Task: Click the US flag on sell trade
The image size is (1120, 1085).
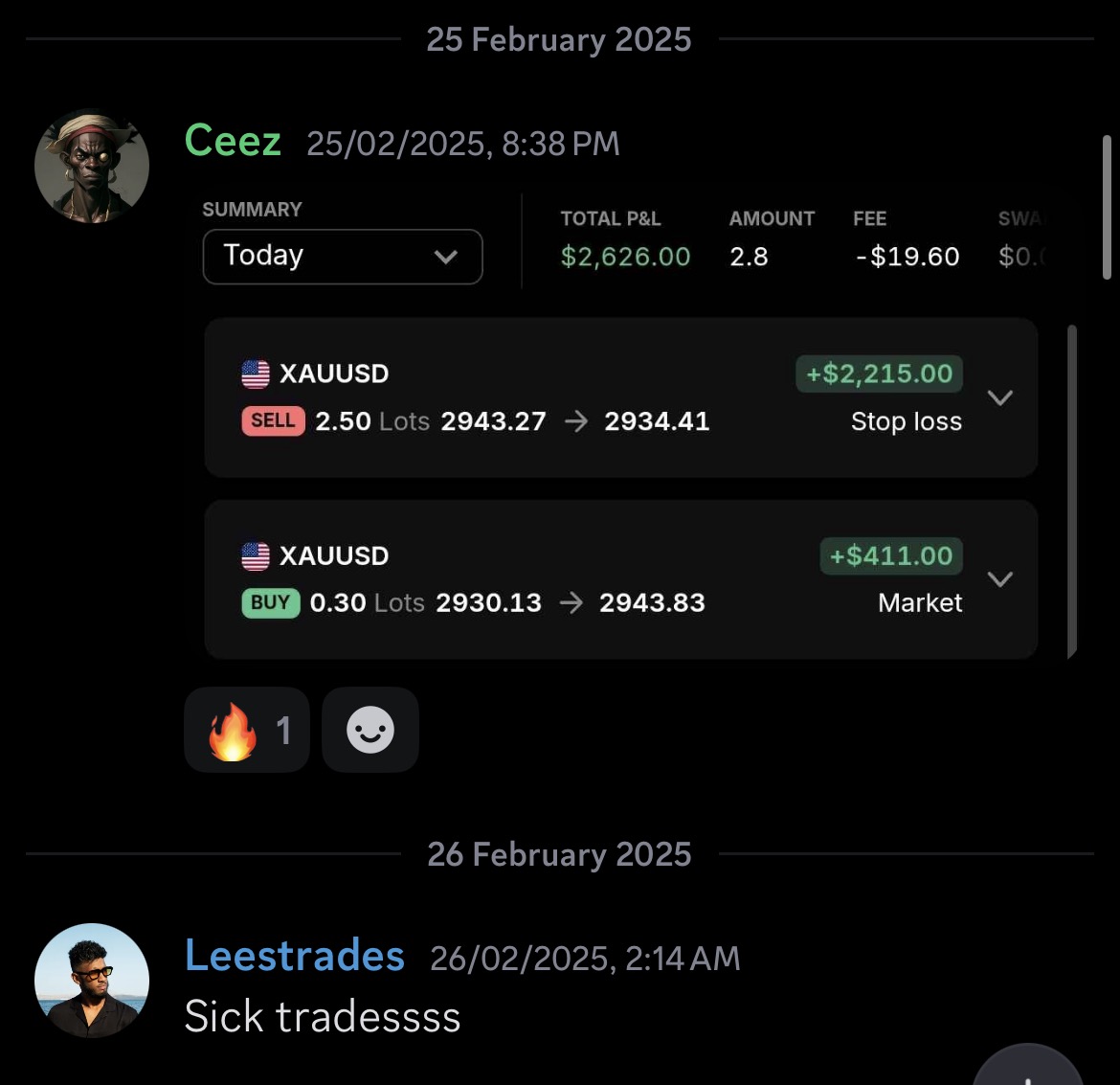Action: pos(256,373)
